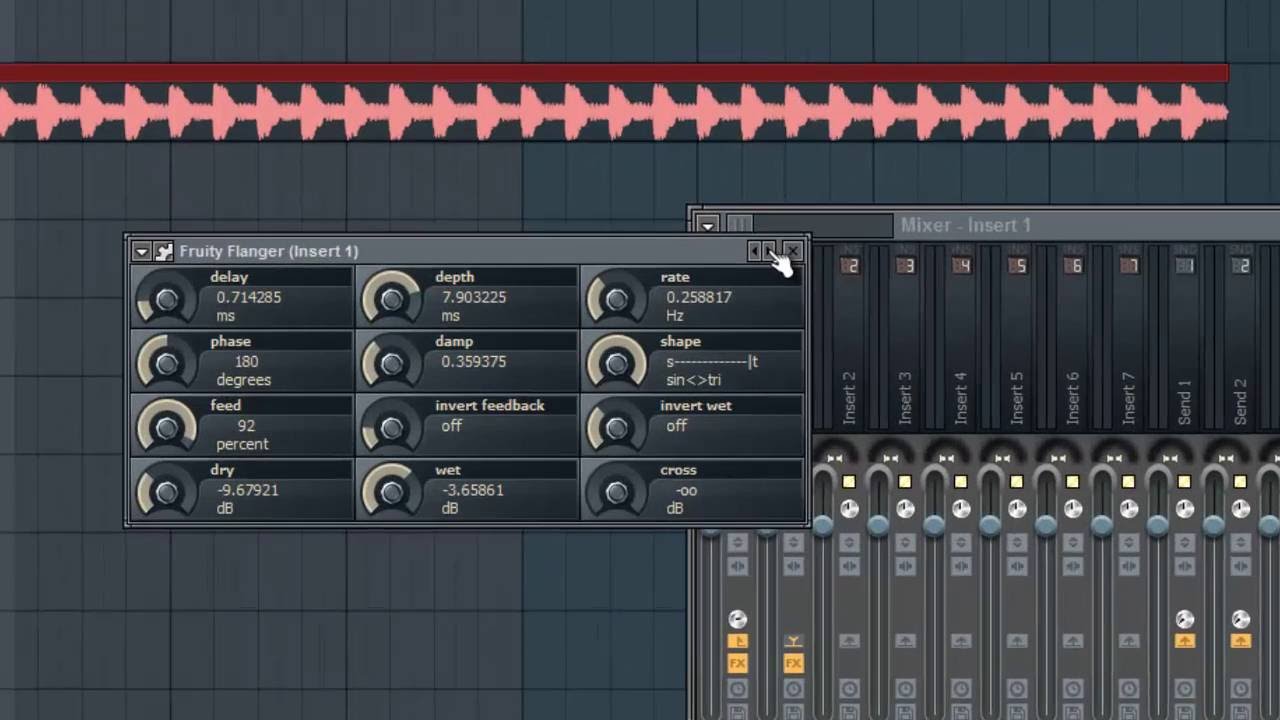The height and width of the screenshot is (720, 1280).
Task: Select next preset arrow in Fruity Flanger
Action: [769, 251]
